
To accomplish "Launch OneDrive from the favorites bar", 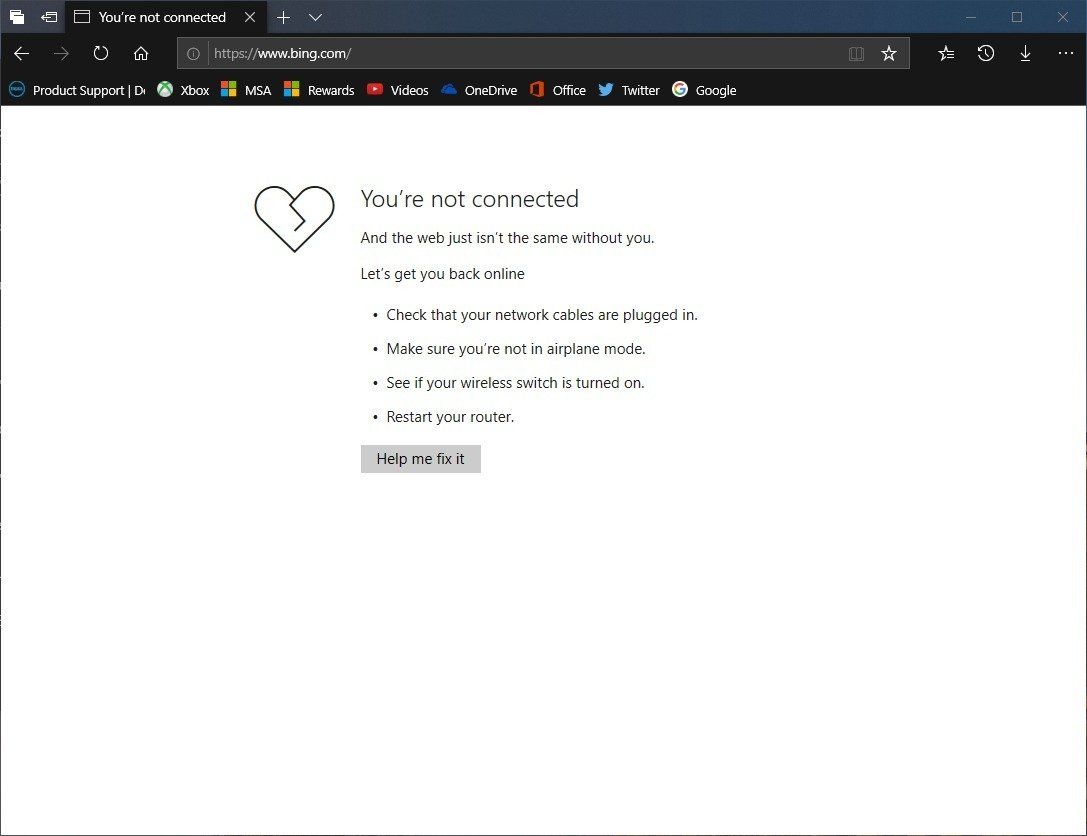I will pos(478,90).
